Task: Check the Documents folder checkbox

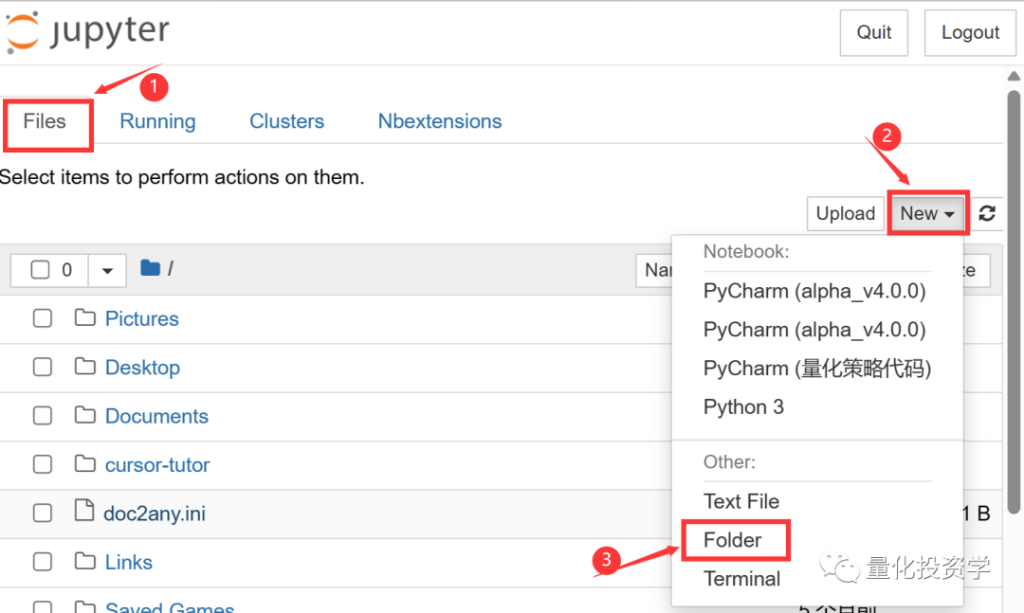Action: [42, 415]
